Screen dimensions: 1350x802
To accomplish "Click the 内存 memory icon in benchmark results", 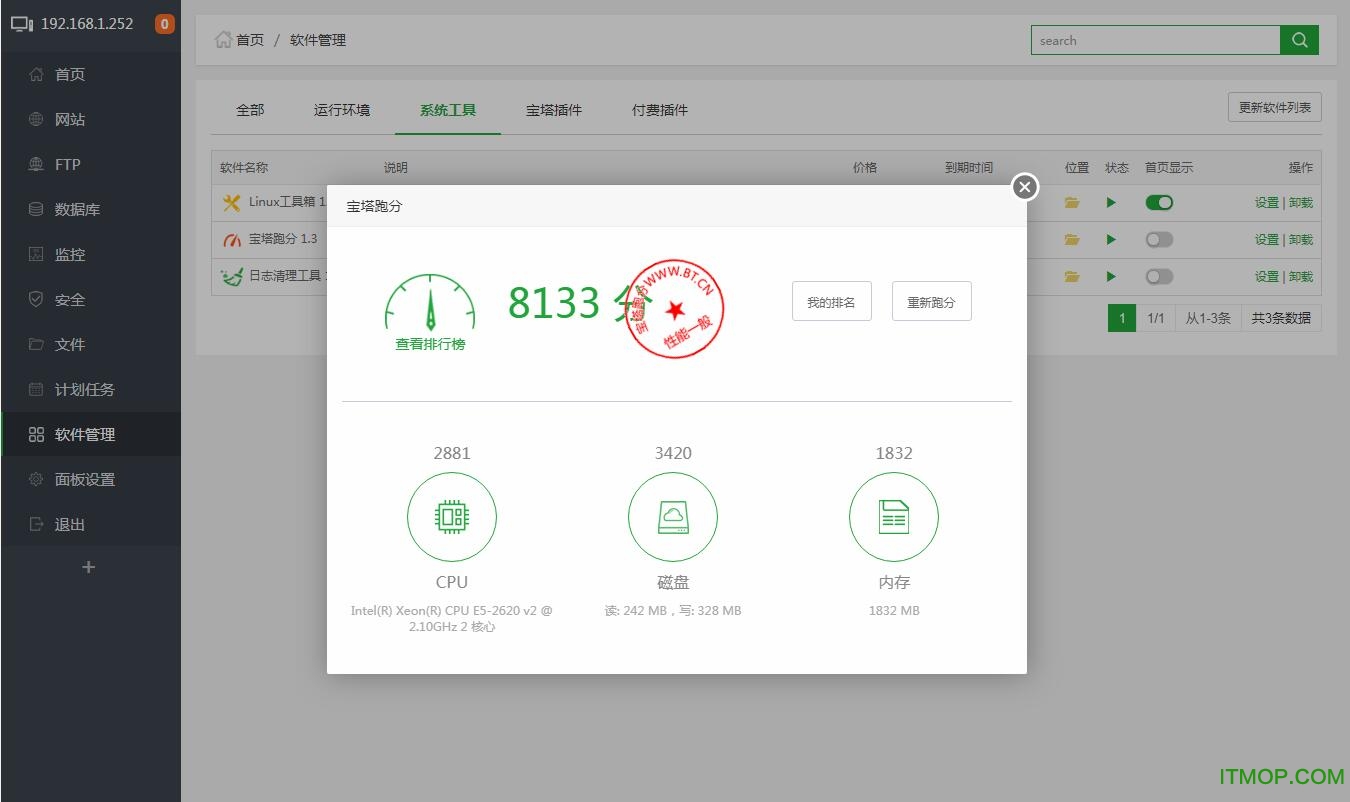I will pyautogui.click(x=893, y=517).
